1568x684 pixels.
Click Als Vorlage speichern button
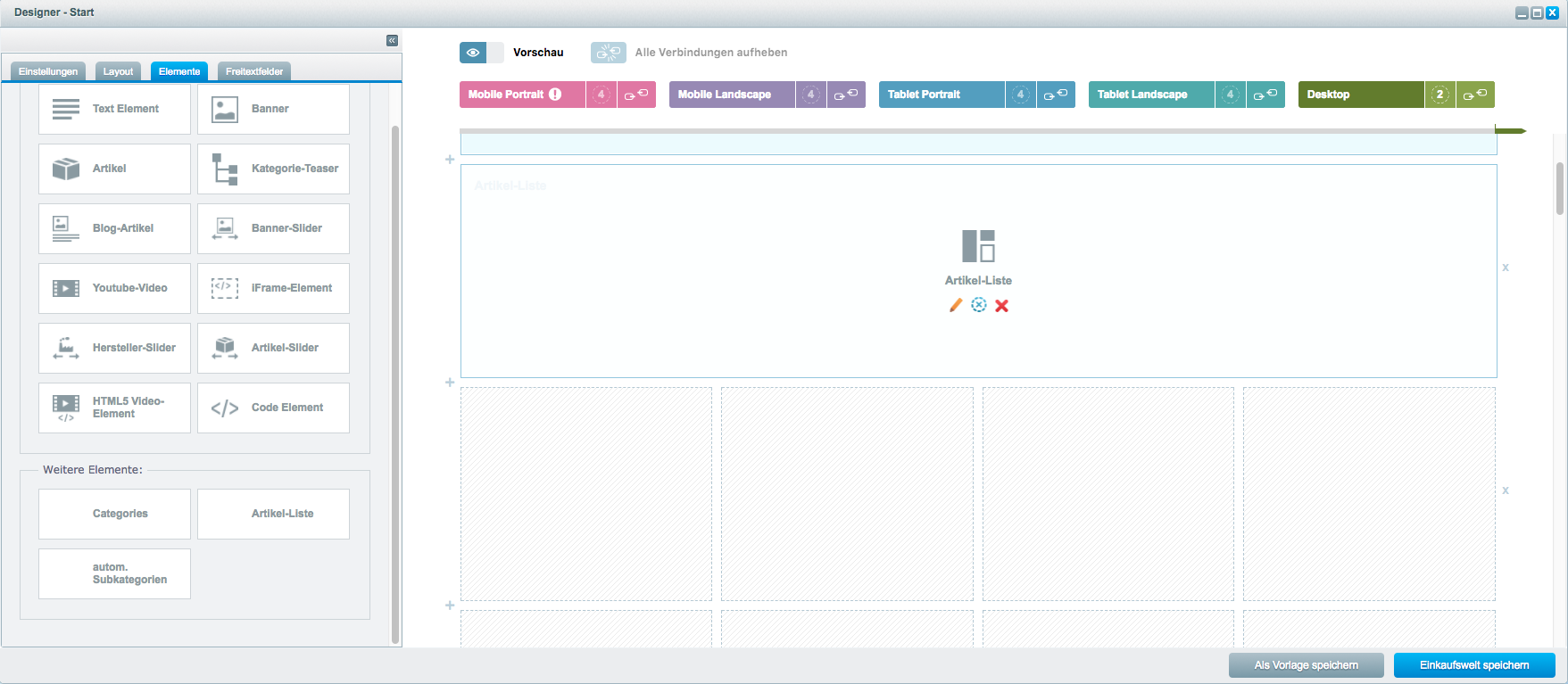pos(1306,665)
